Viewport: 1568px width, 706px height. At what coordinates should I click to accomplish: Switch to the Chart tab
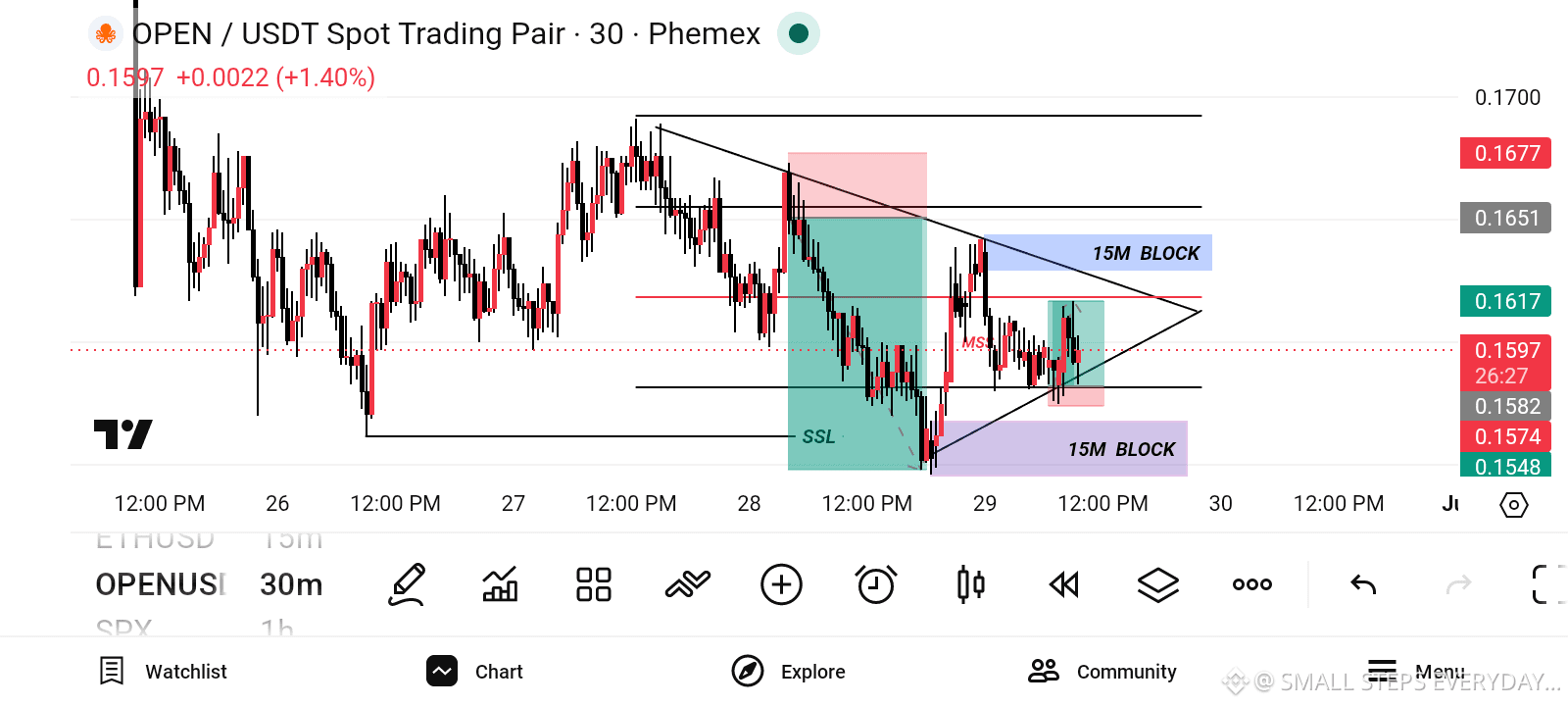tap(475, 672)
